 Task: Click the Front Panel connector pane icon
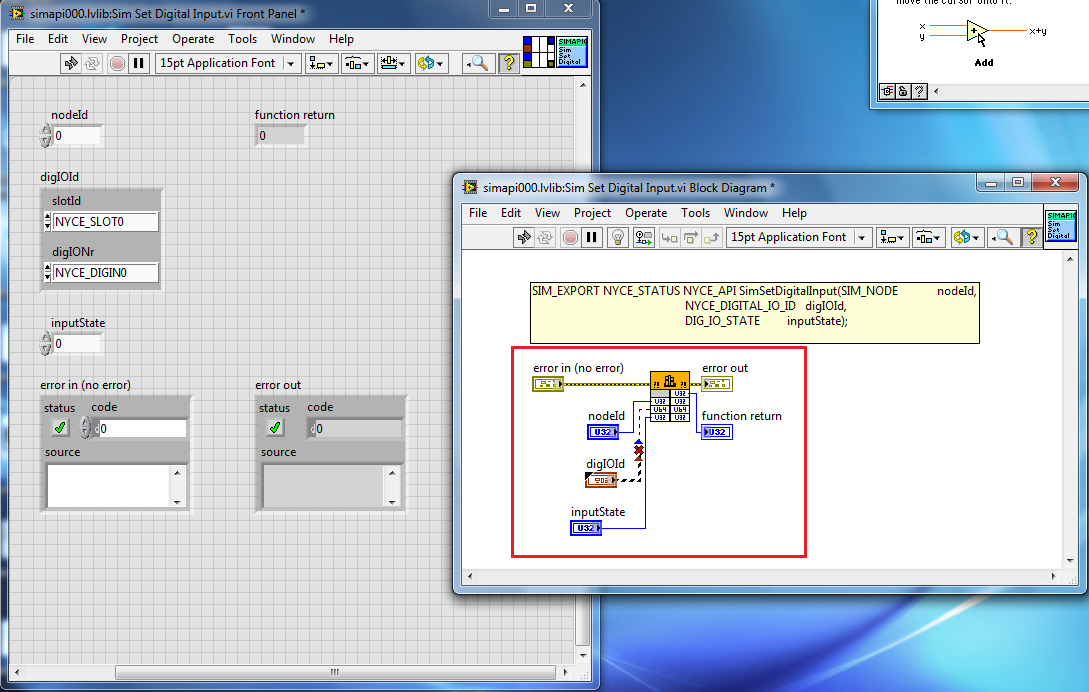[539, 52]
